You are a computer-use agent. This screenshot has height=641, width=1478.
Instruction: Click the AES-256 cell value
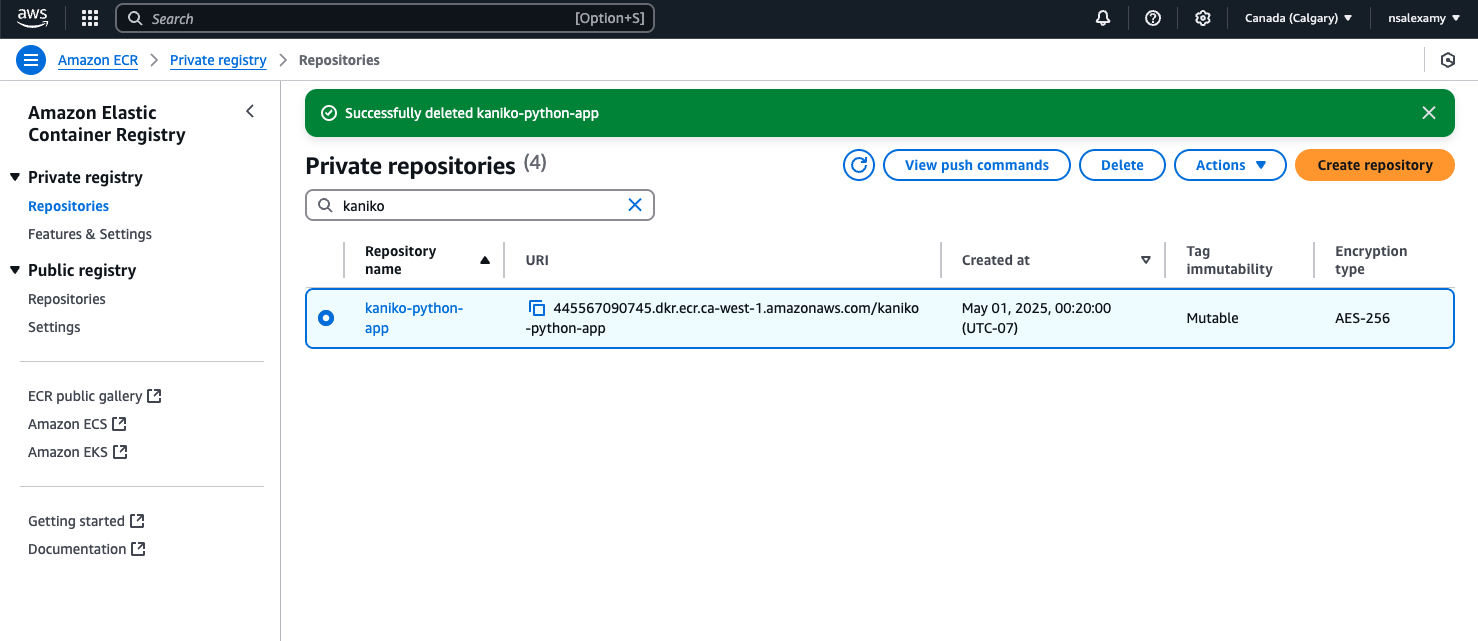pos(1362,318)
